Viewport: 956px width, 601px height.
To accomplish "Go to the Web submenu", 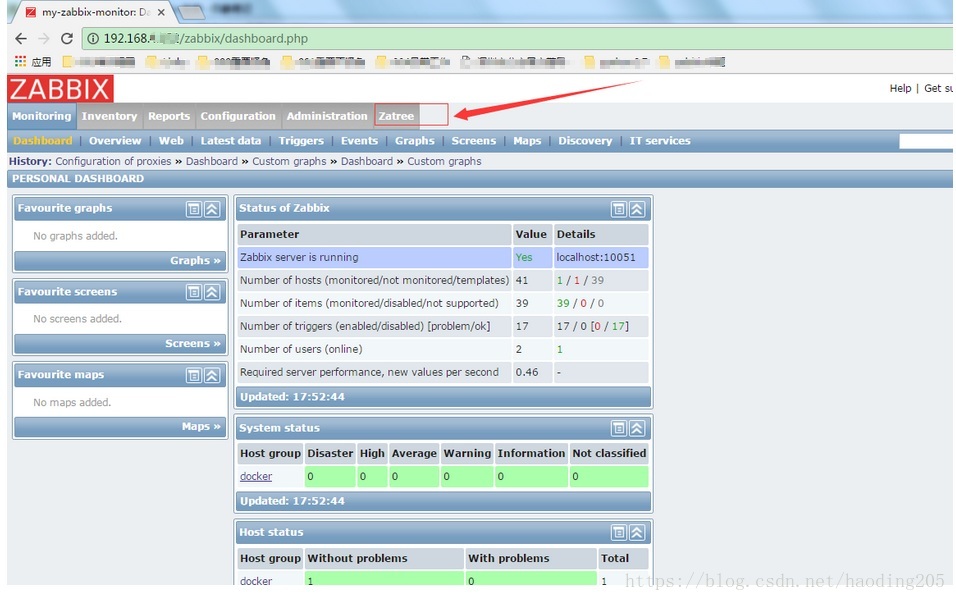I will (x=171, y=141).
